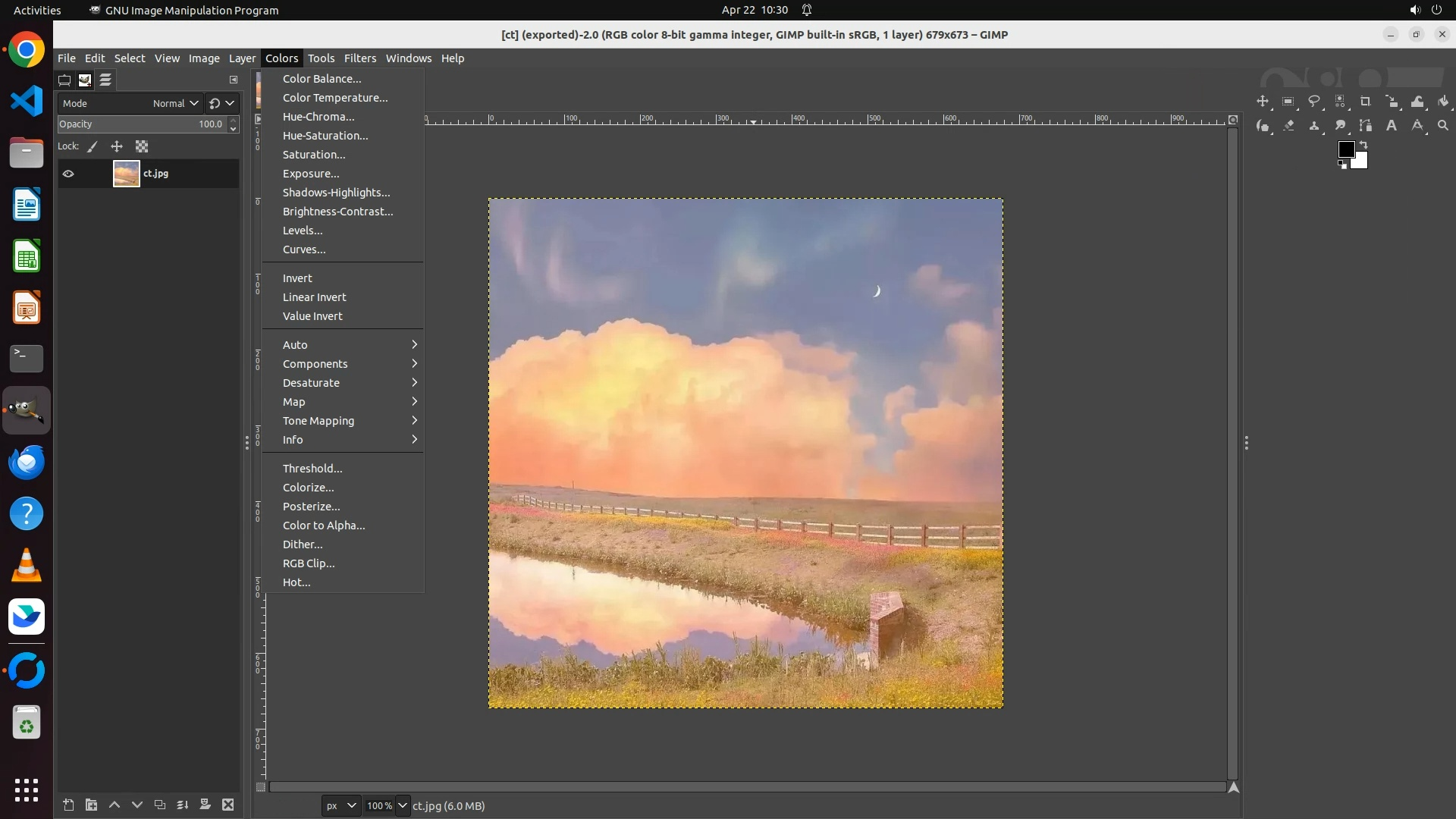Screen dimensions: 1456x819
Task: Open the Filters menu
Action: tap(359, 58)
